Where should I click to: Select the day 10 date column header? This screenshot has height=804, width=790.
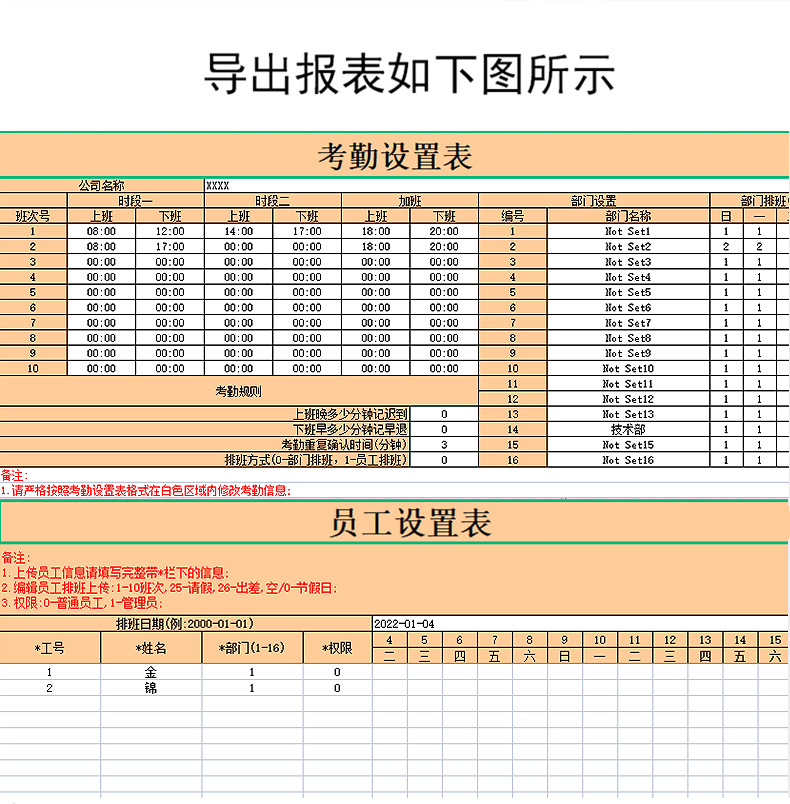(599, 640)
